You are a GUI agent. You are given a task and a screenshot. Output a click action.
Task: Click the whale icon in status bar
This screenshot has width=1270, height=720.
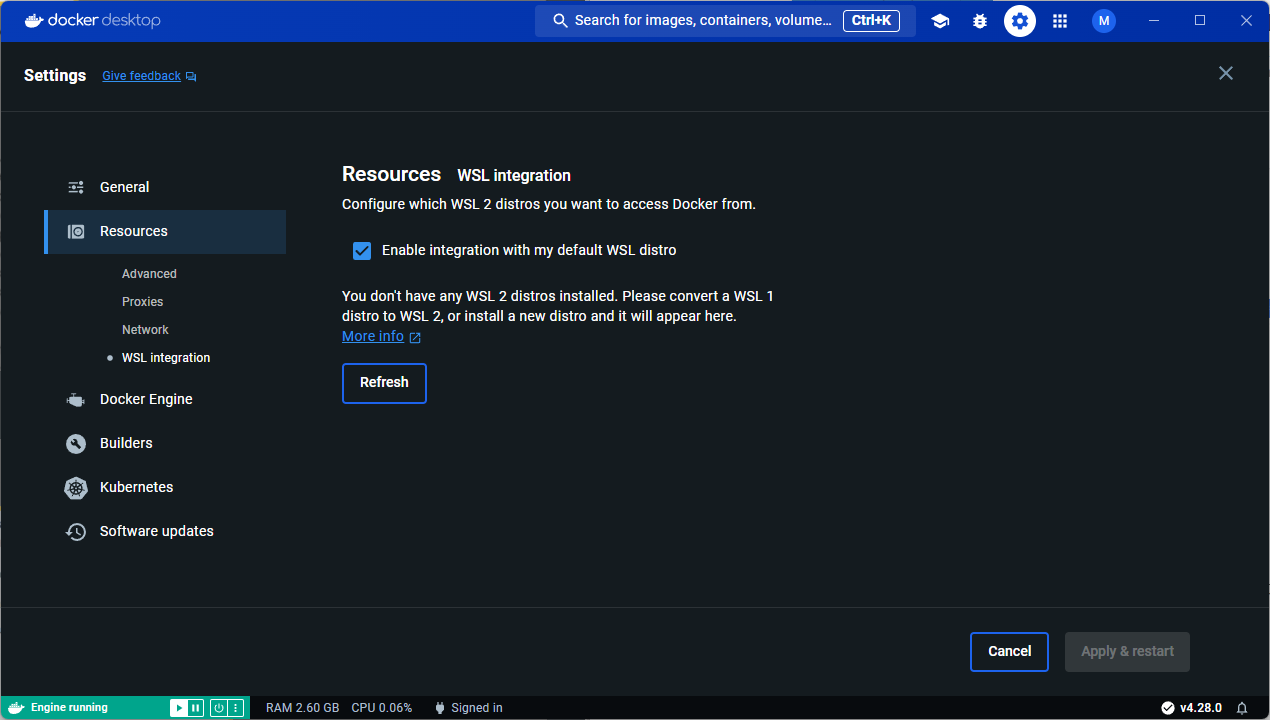tap(16, 708)
